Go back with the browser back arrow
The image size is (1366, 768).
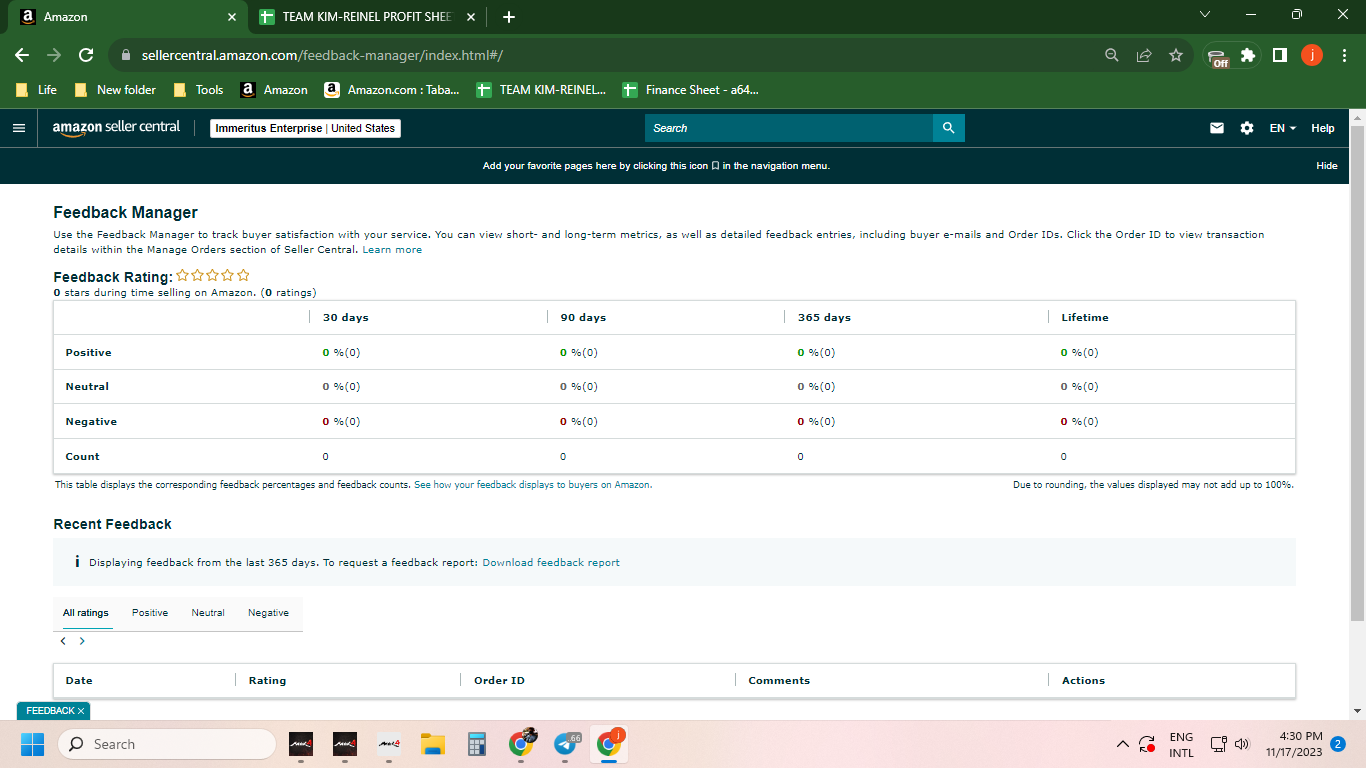pyautogui.click(x=22, y=55)
